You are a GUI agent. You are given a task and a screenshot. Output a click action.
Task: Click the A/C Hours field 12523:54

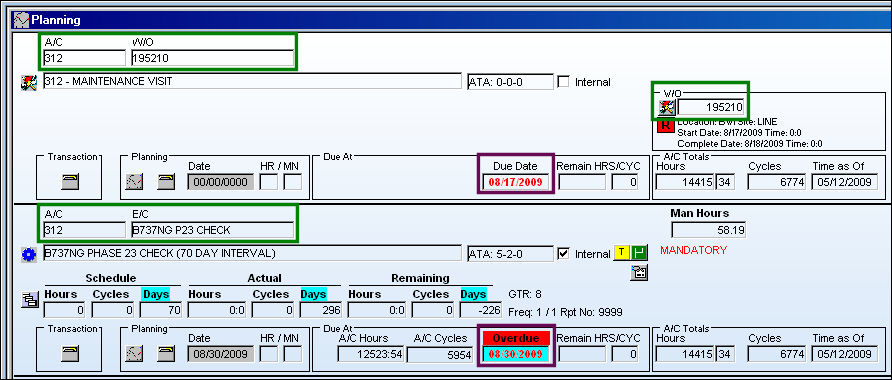coord(370,354)
